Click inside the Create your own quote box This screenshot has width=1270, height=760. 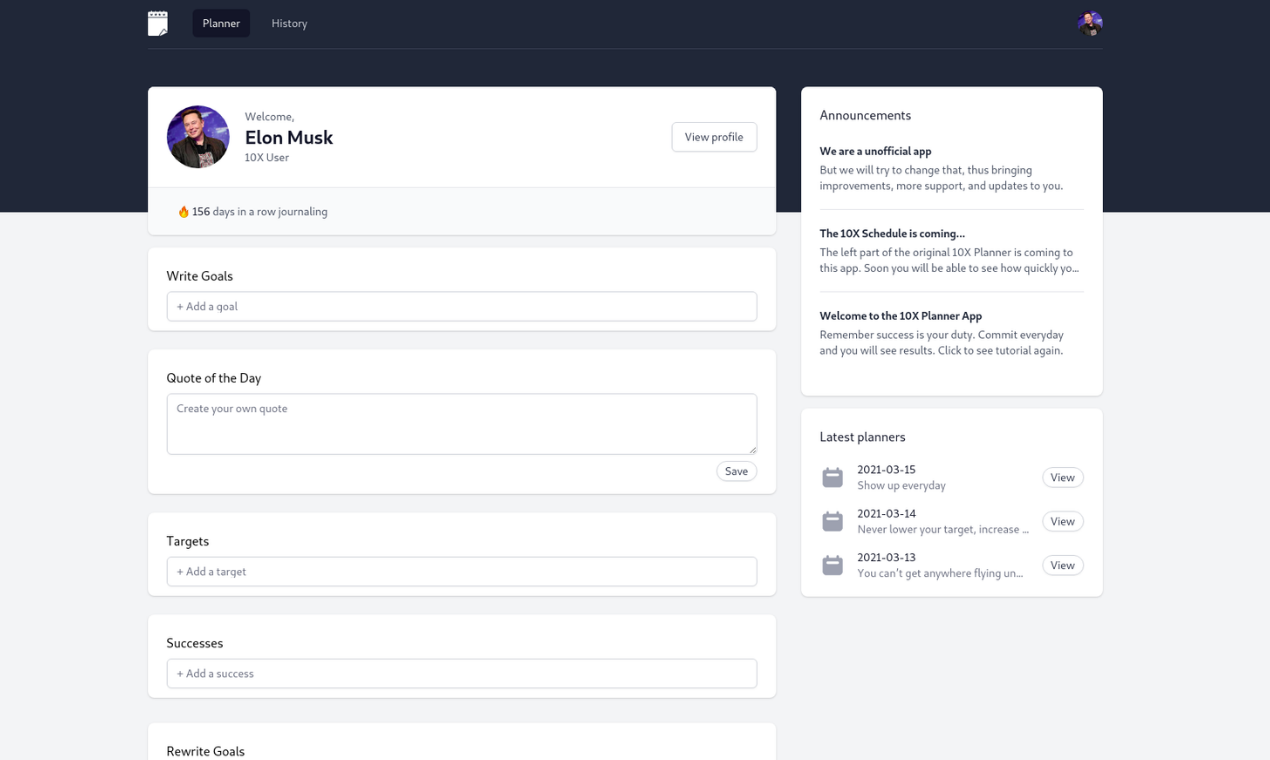[x=461, y=423]
